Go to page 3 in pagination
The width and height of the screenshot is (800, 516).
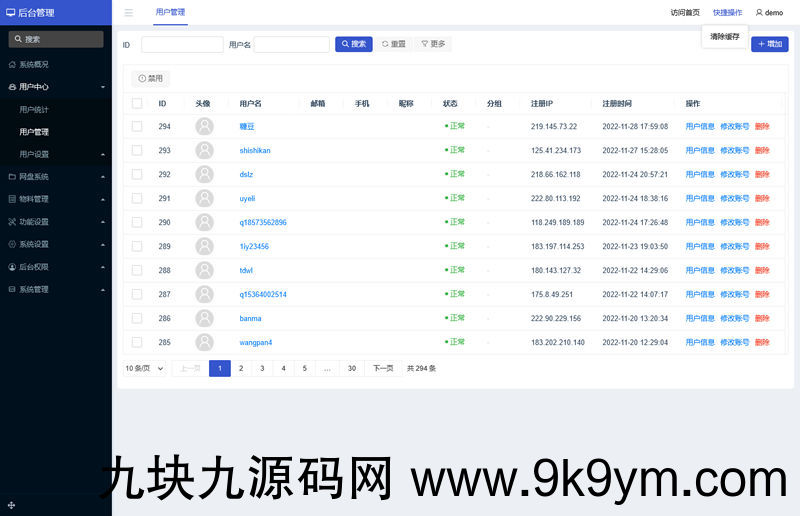[262, 368]
